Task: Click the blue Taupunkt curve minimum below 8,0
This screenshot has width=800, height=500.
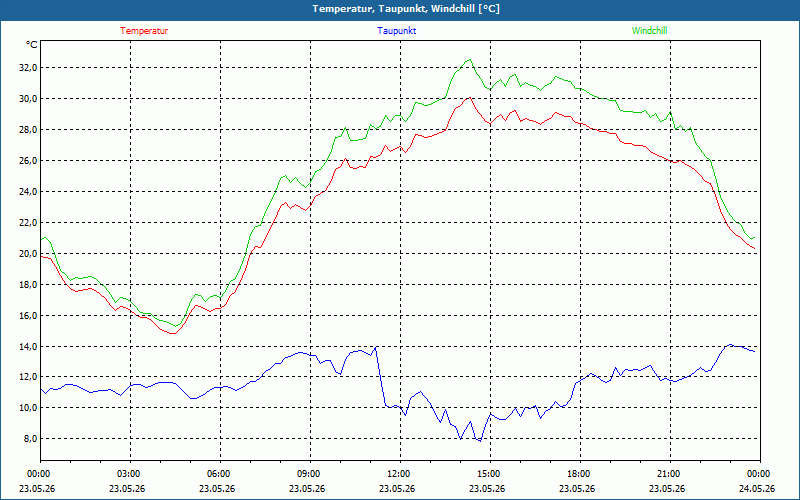Action: pos(480,440)
